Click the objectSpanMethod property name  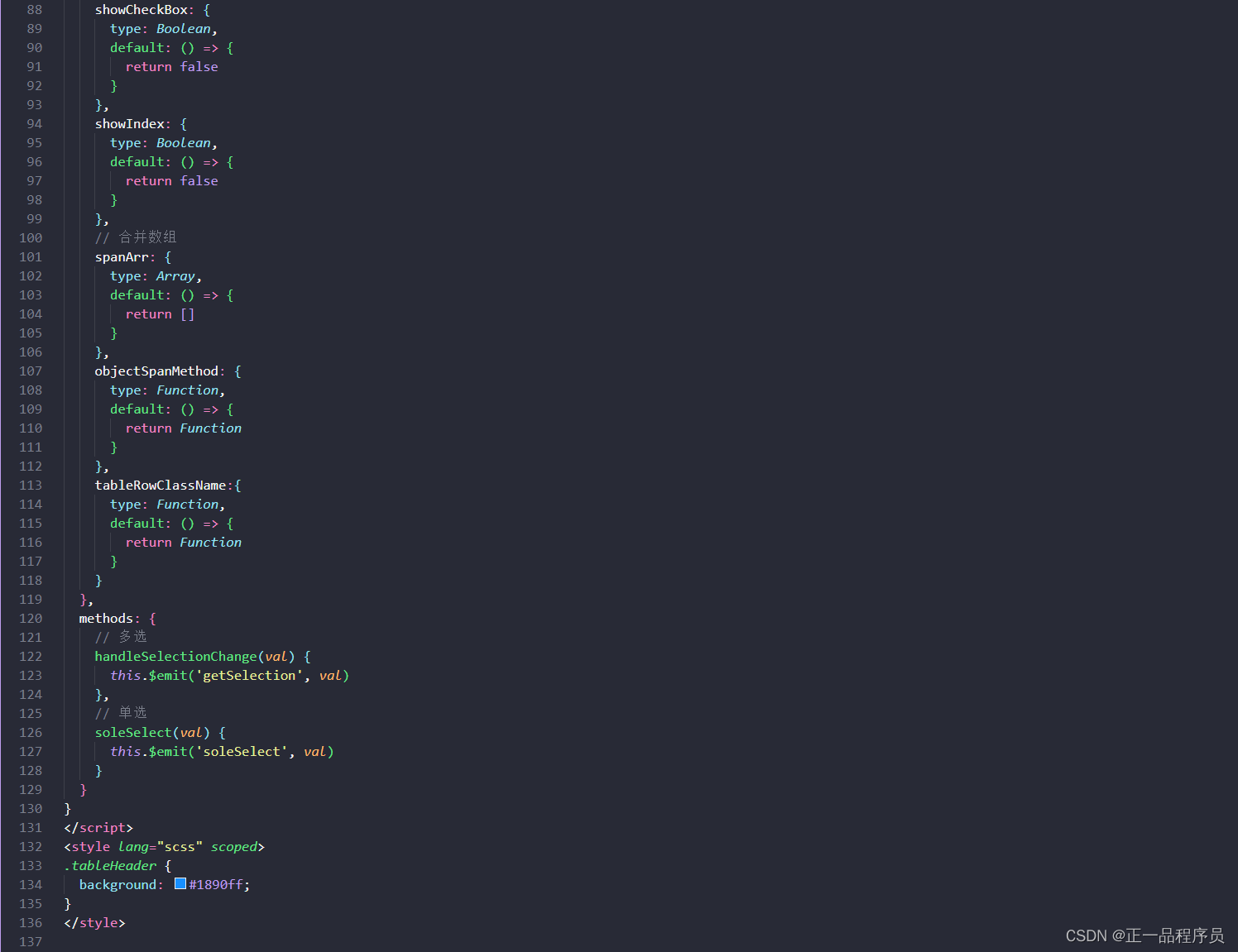tap(156, 371)
